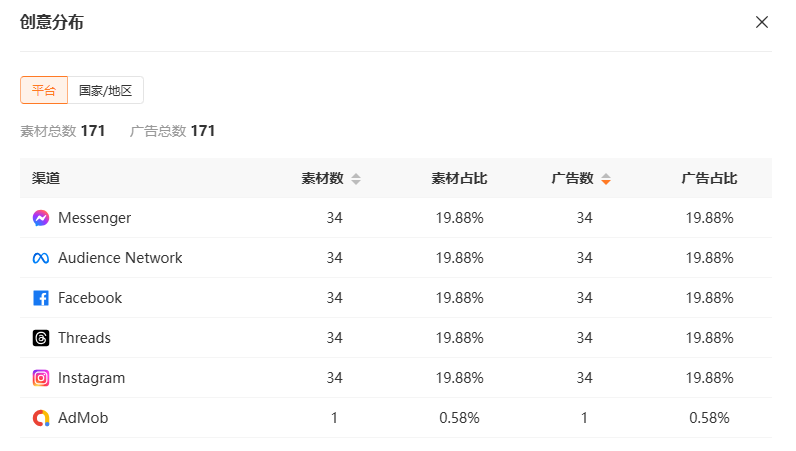Image resolution: width=796 pixels, height=451 pixels.
Task: Click the 广告占比 column header
Action: (709, 179)
